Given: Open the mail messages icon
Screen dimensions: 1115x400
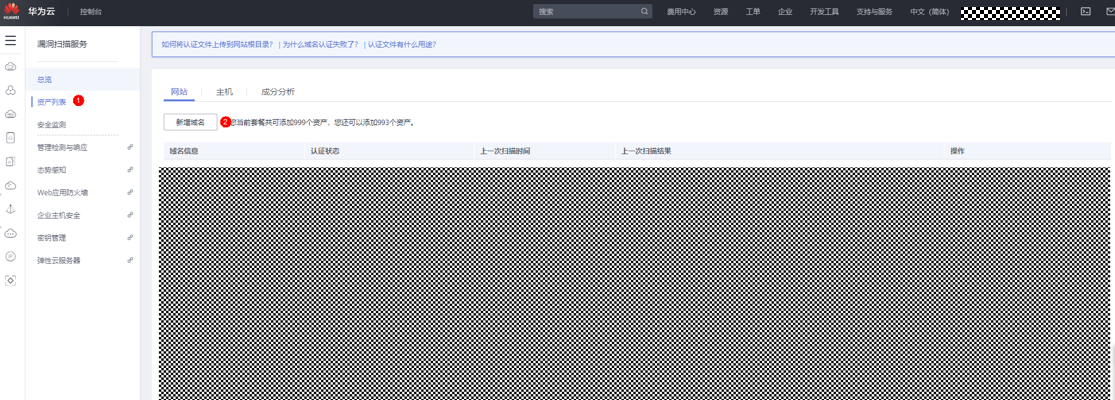Looking at the screenshot, I should coord(1110,11).
